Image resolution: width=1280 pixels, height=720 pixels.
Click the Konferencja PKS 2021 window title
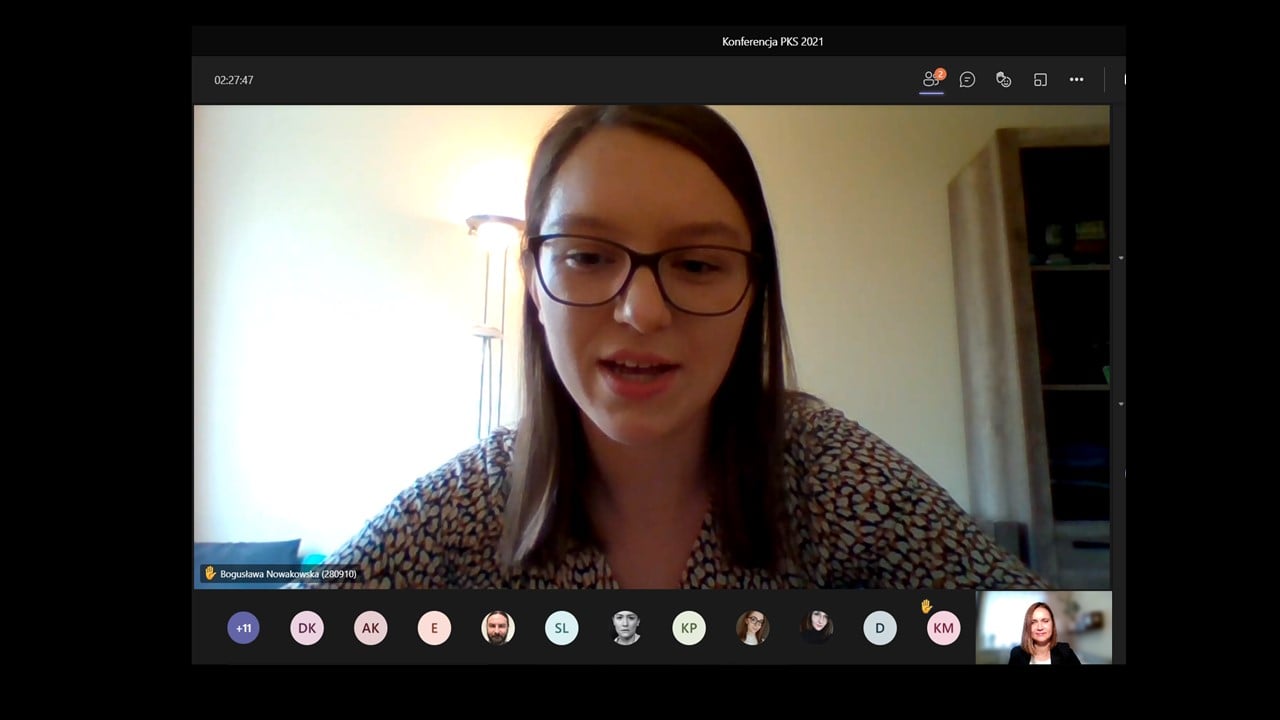pos(773,42)
